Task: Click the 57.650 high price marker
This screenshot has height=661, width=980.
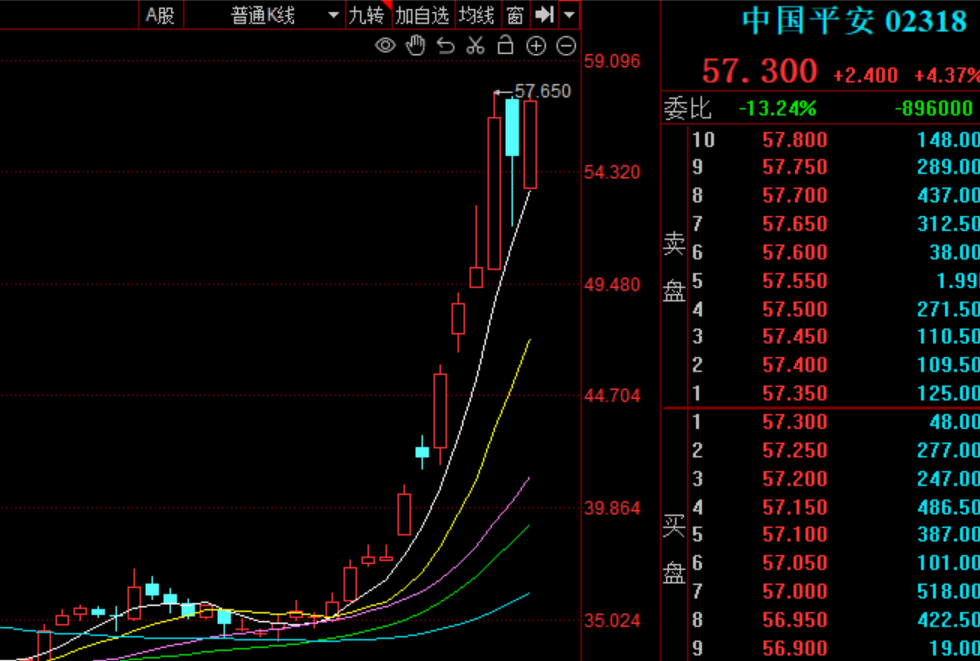Action: [x=542, y=91]
